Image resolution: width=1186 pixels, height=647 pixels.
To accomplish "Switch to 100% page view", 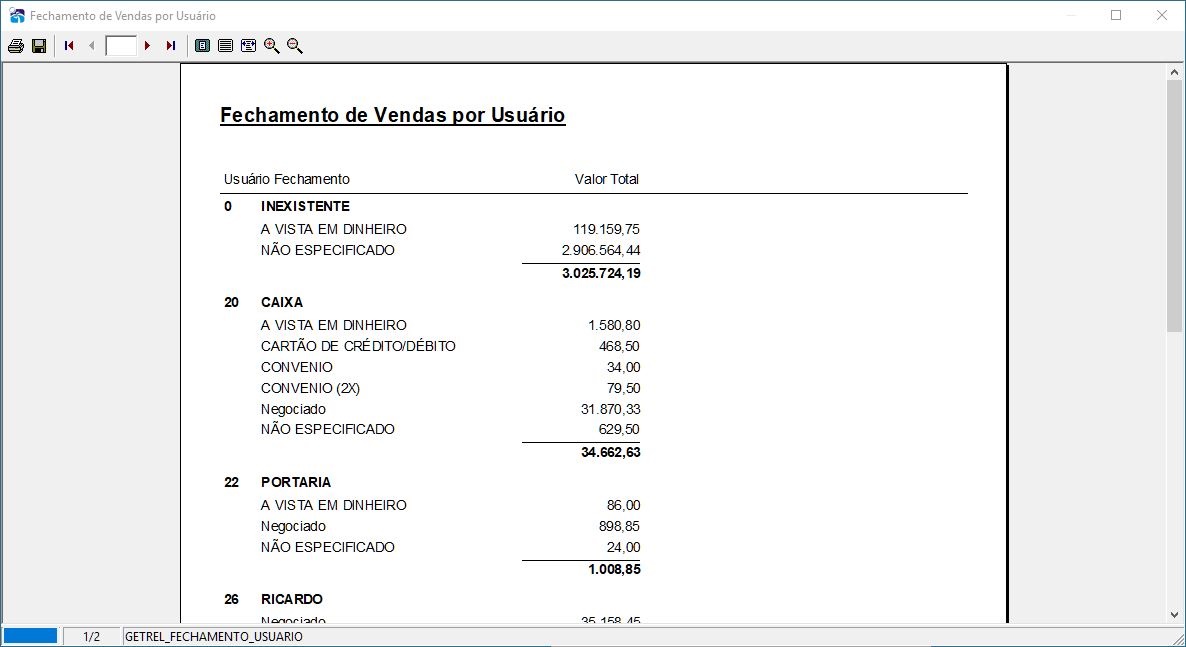I will [x=225, y=46].
